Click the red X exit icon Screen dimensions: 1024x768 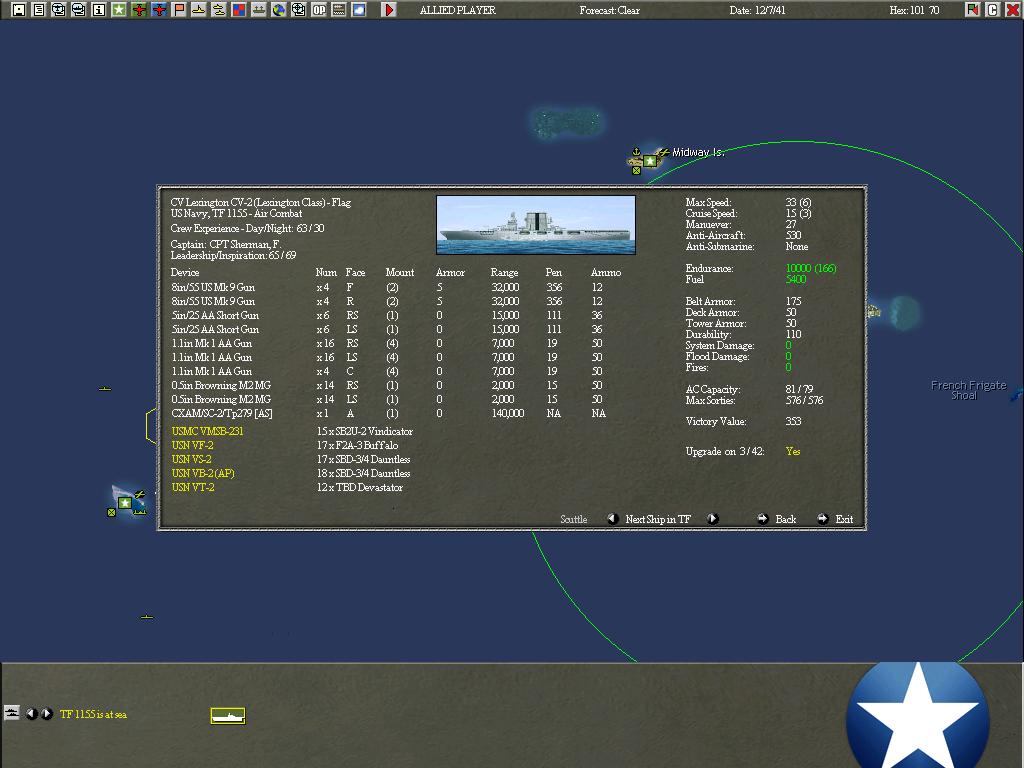1012,10
